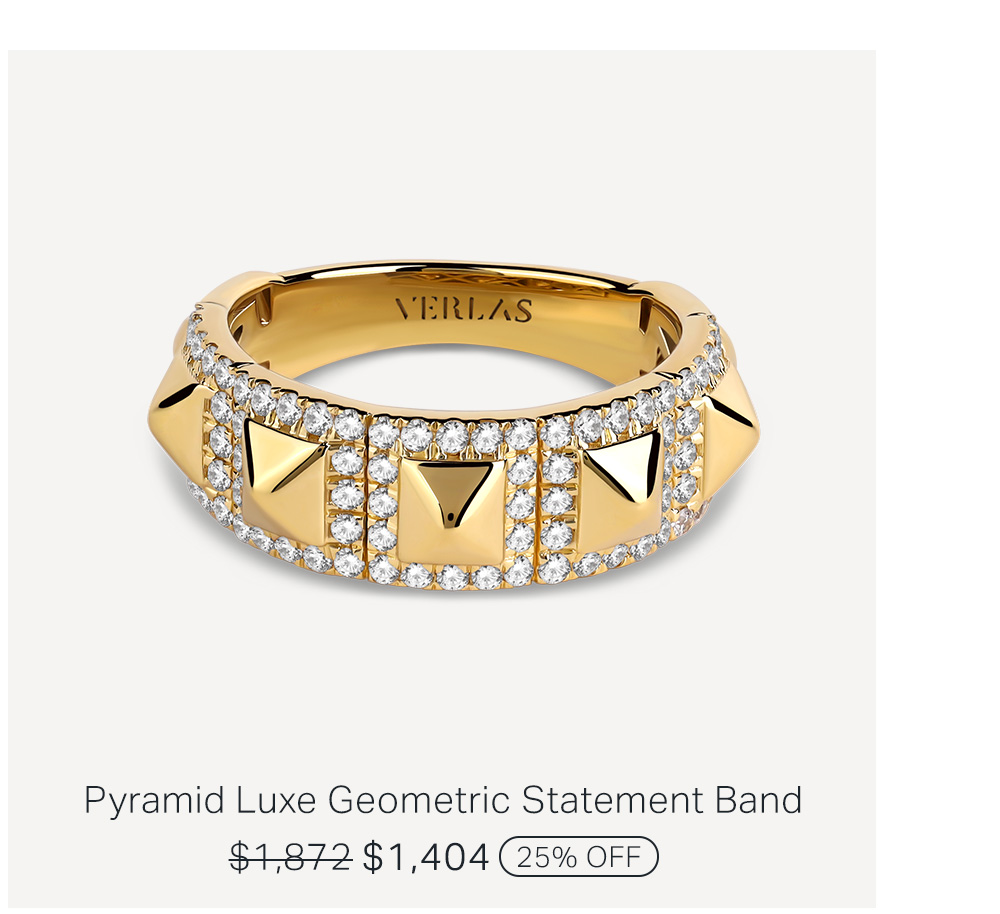Click the $1,404 sale price
Viewport: 1000px width, 914px height.
click(425, 857)
